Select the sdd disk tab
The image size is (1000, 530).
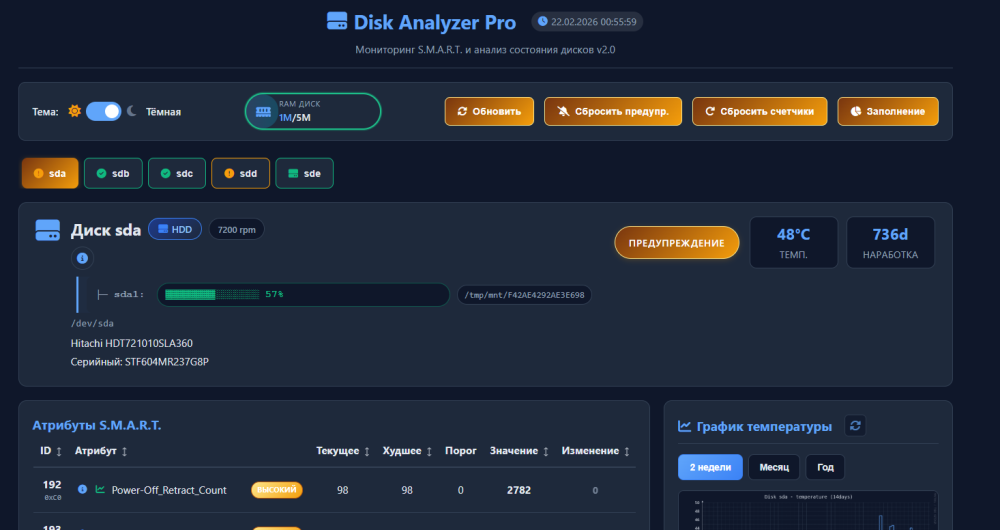tap(240, 173)
